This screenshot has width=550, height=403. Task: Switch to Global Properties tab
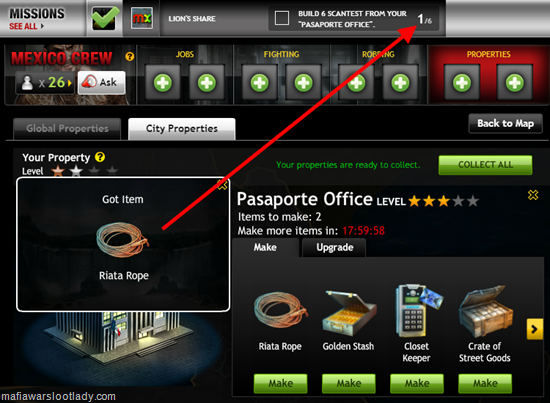[x=67, y=129]
